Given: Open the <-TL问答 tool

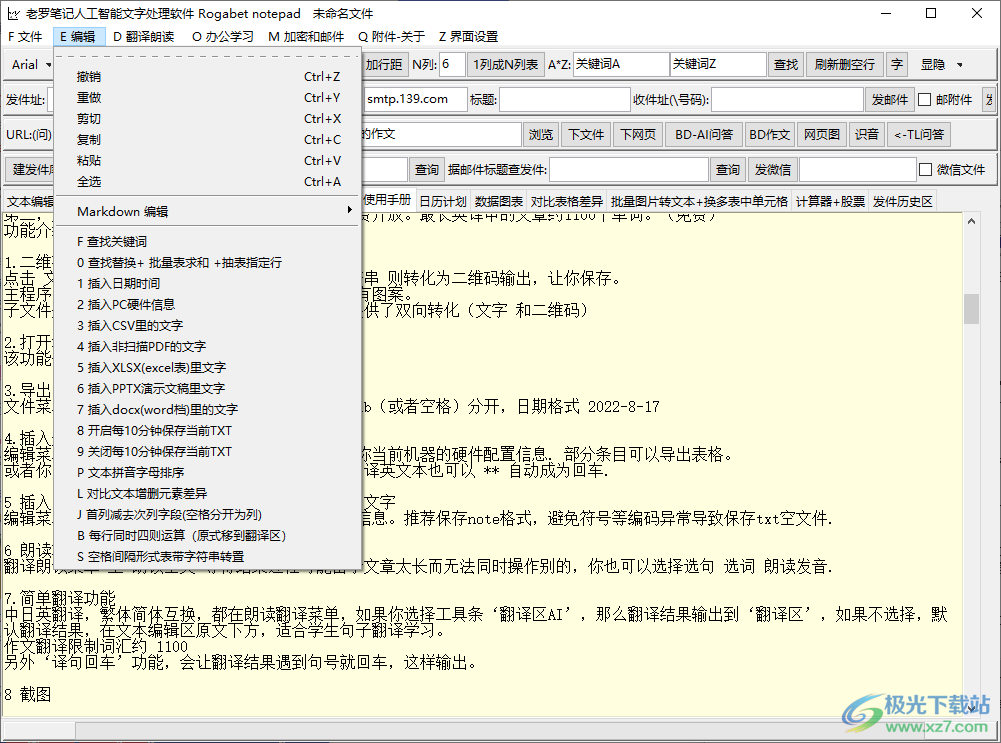Looking at the screenshot, I should (x=919, y=133).
